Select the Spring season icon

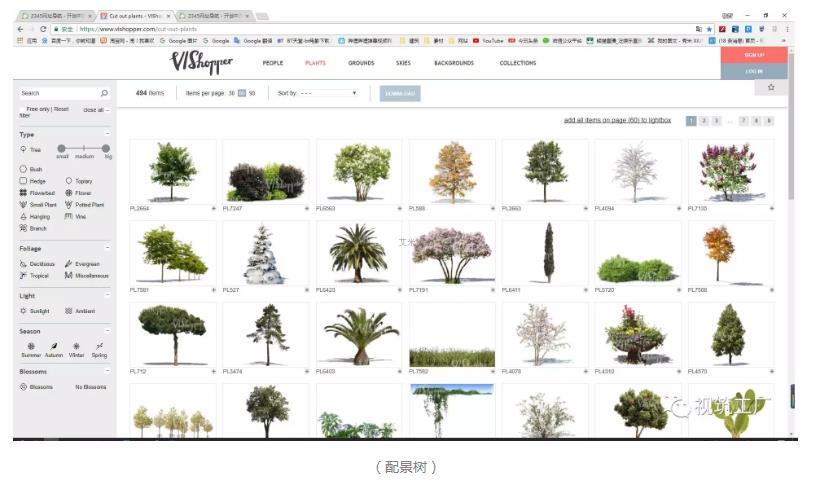99,346
